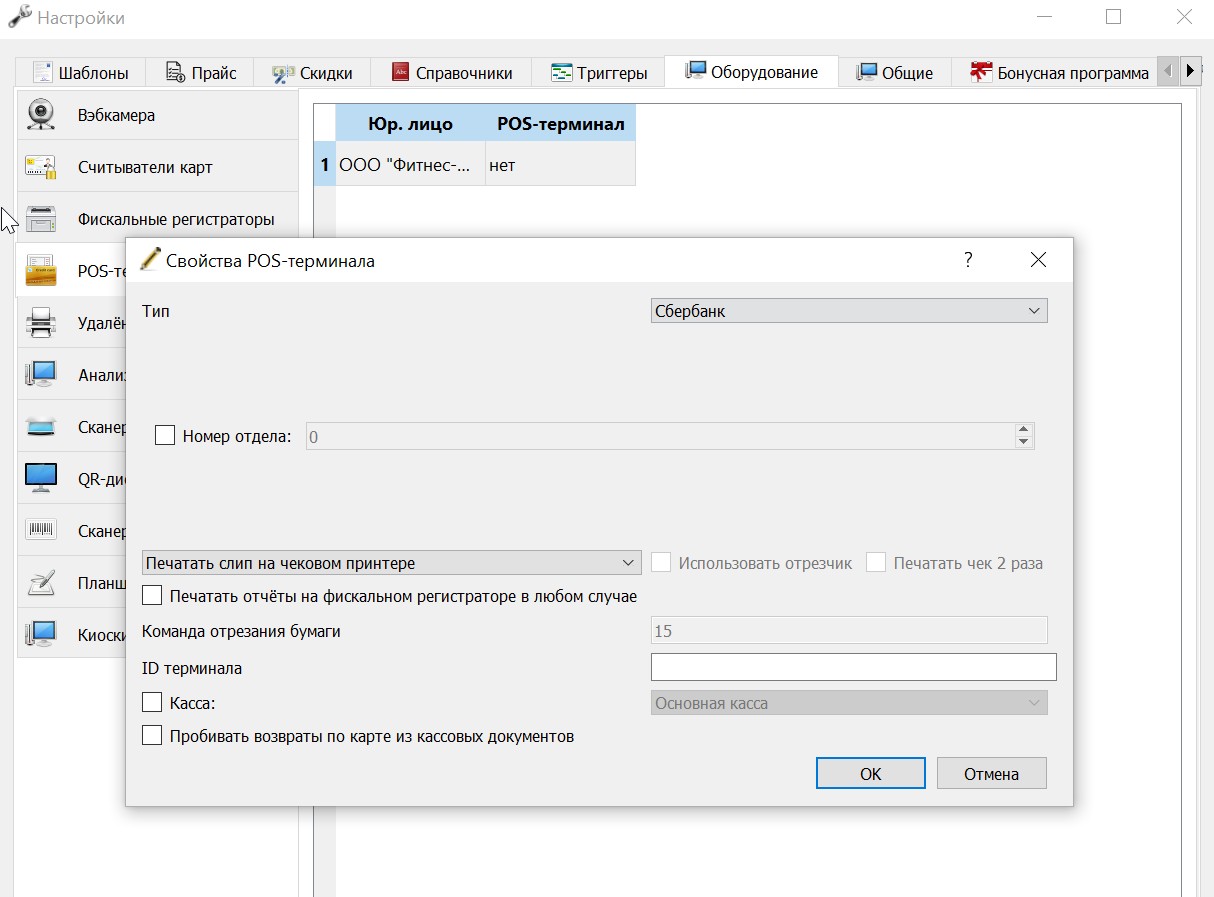
Task: Confirm dialog with the OK button
Action: [x=870, y=773]
